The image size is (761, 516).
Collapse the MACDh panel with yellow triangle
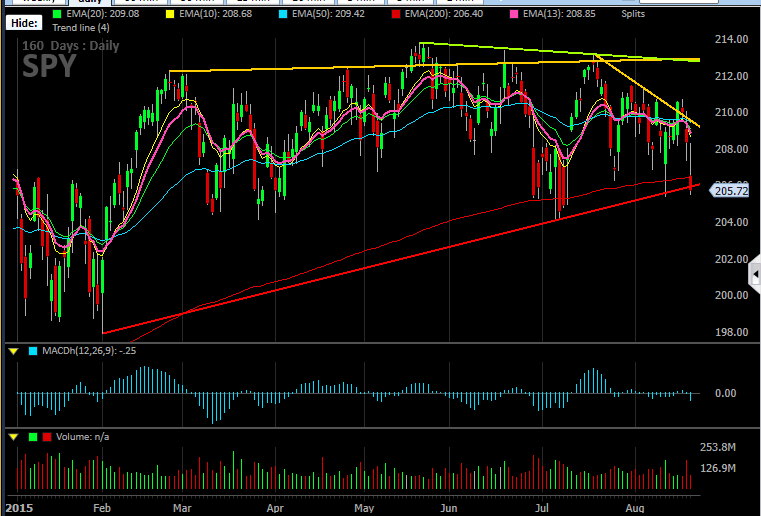(x=13, y=351)
